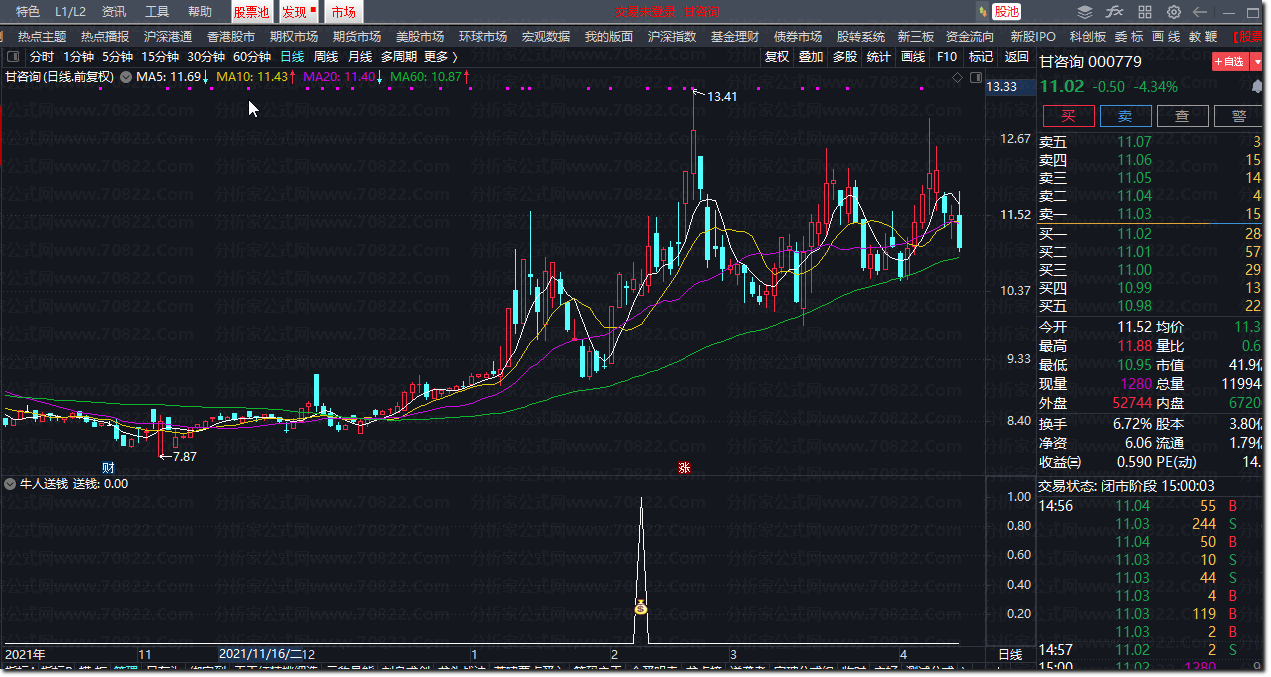Screen dimensions: 1271x677
Task: Open 沪深港通 in navigation bar
Action: pos(168,36)
